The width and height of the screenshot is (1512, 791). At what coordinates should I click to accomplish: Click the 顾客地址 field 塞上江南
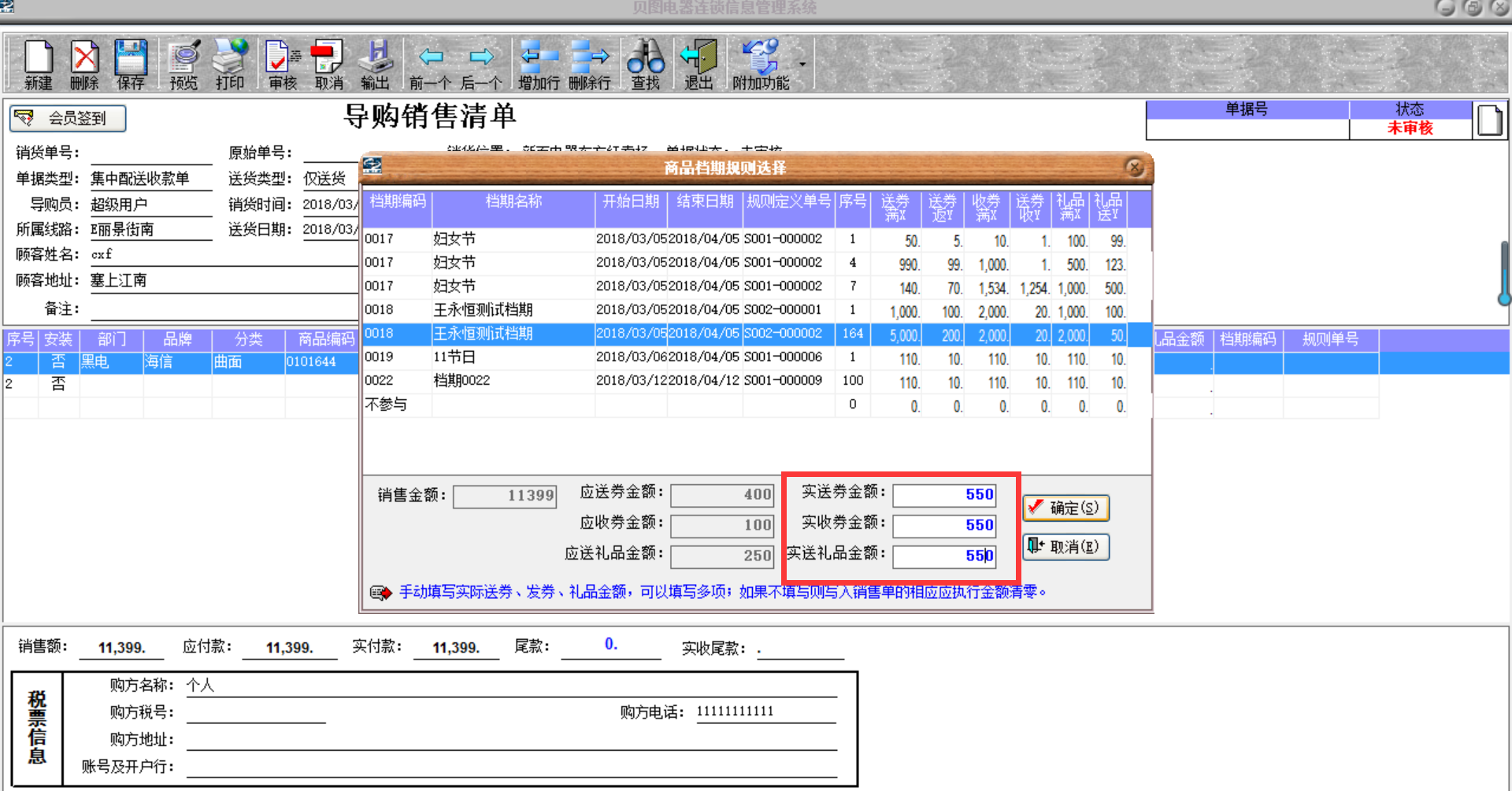click(224, 280)
